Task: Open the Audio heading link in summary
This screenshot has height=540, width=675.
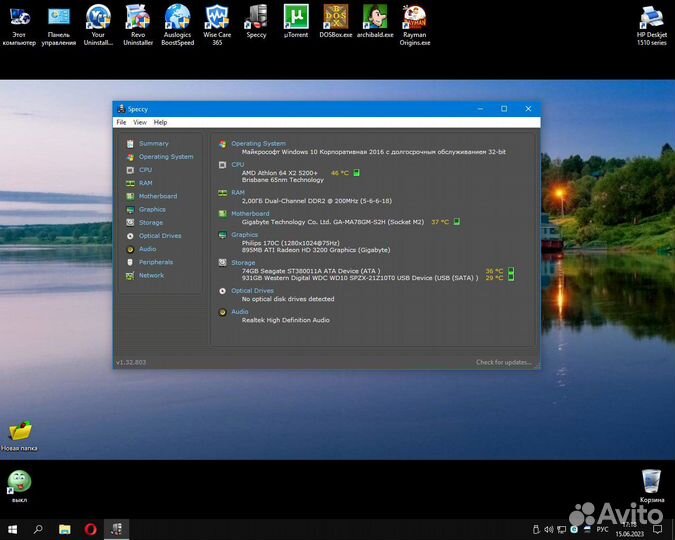Action: click(x=240, y=312)
